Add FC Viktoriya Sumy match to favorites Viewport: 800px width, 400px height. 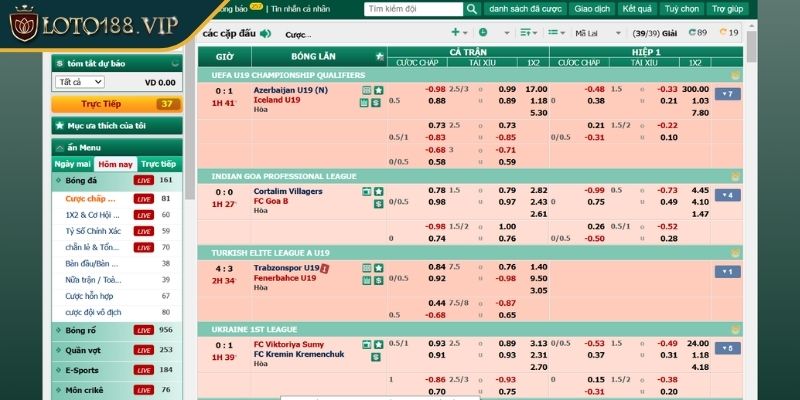(x=378, y=345)
